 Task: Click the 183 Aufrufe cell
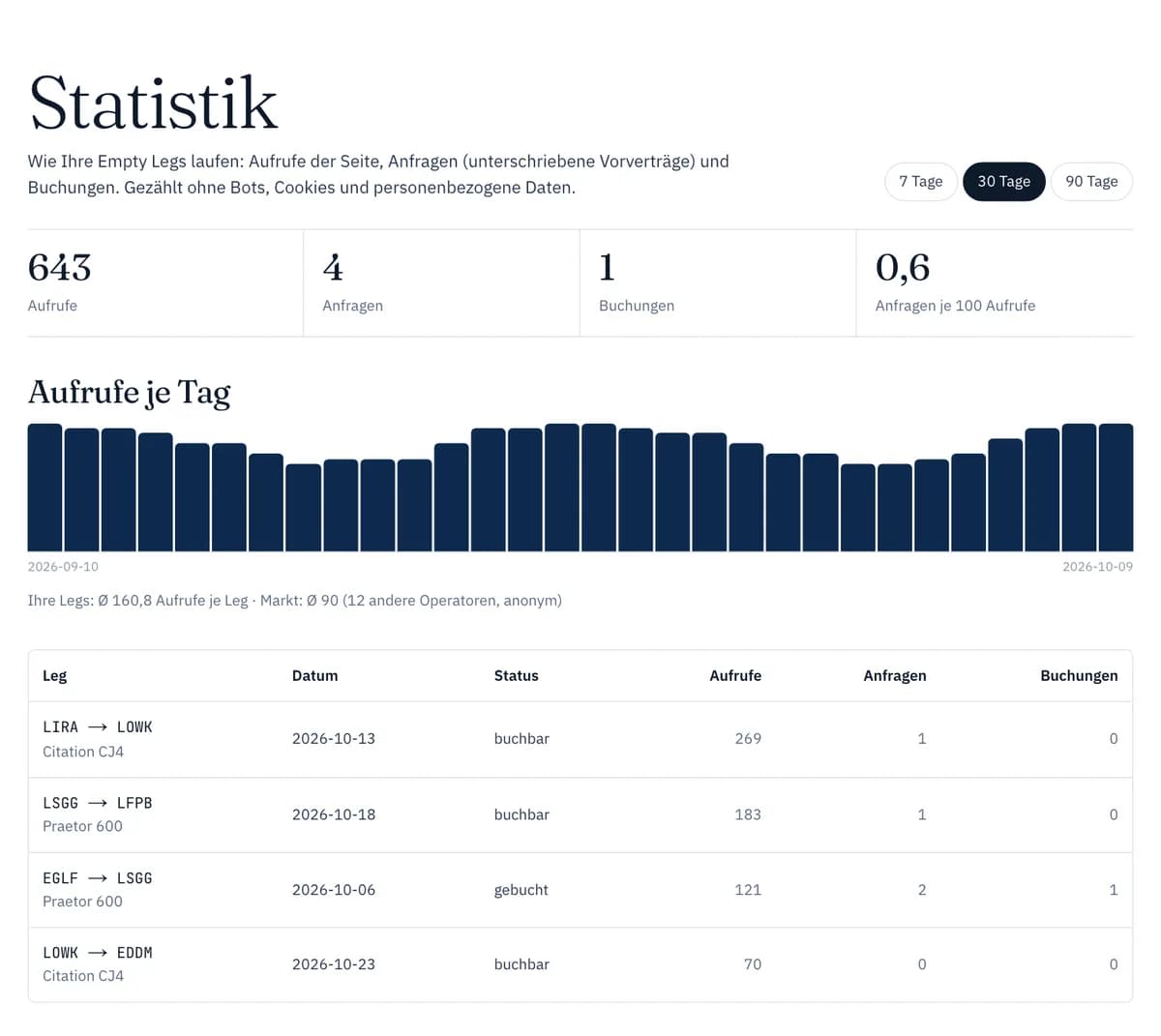[748, 814]
